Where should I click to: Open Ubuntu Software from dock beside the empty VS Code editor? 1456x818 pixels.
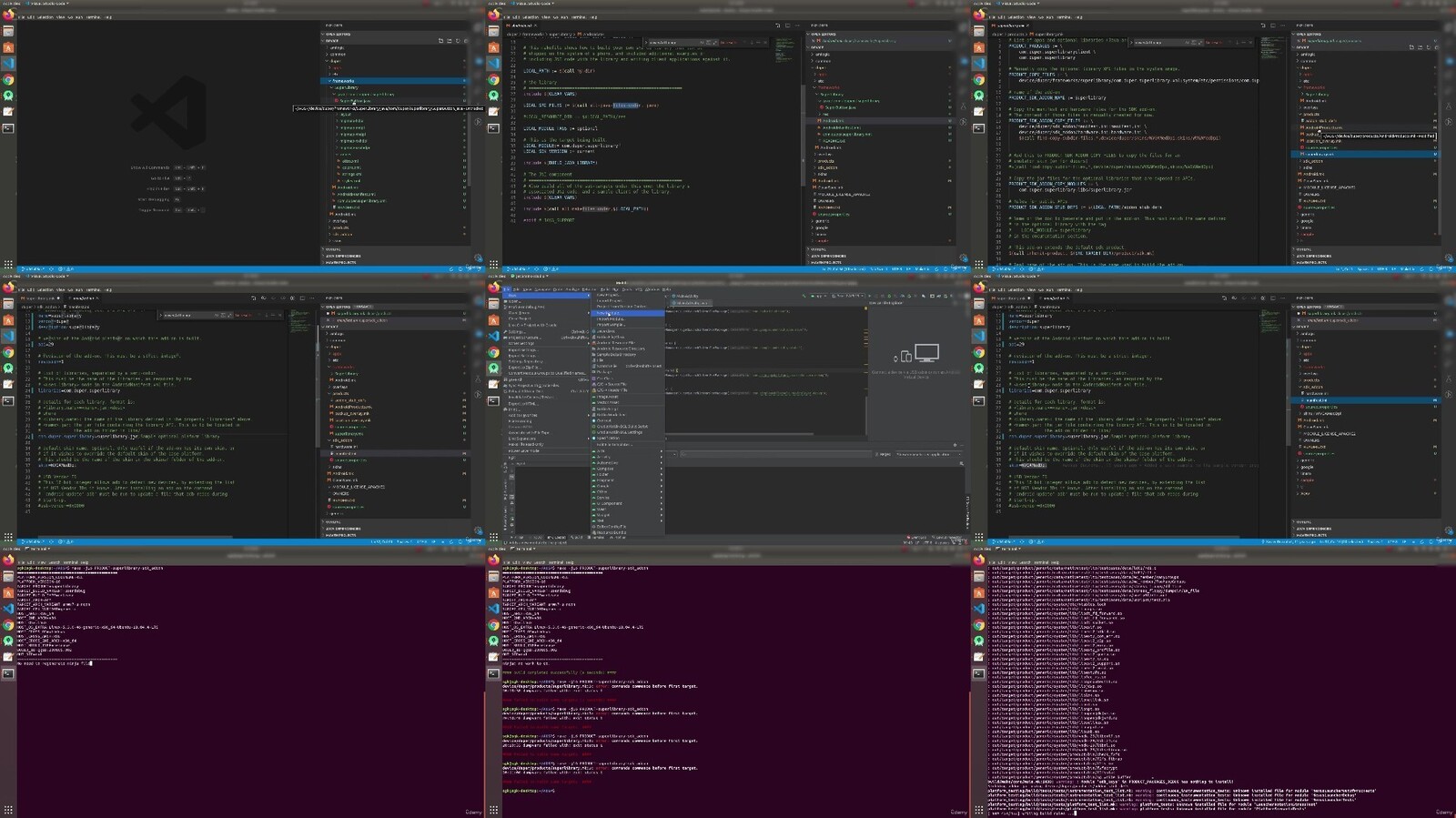[x=8, y=47]
